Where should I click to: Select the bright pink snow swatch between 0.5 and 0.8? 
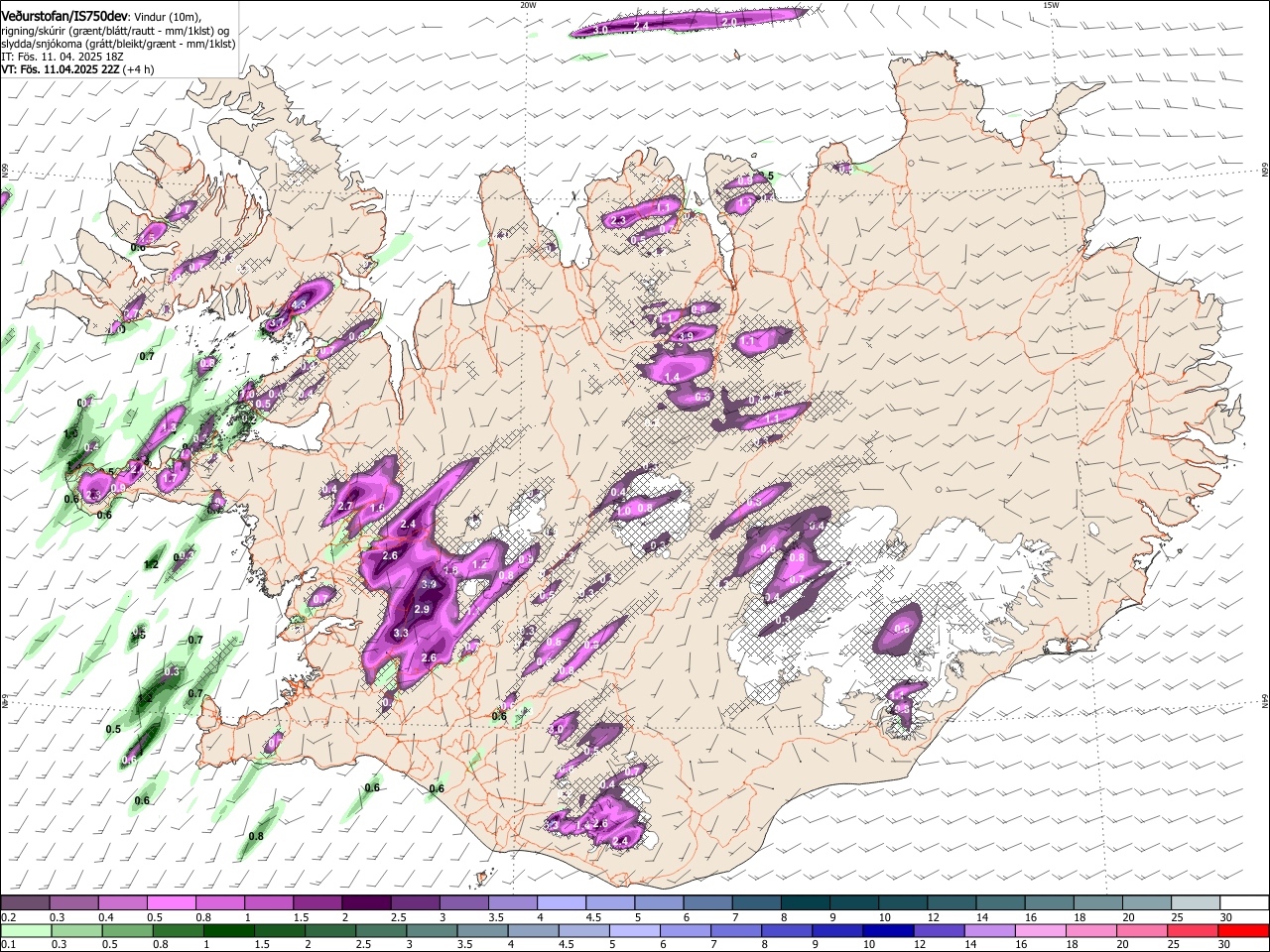(171, 903)
